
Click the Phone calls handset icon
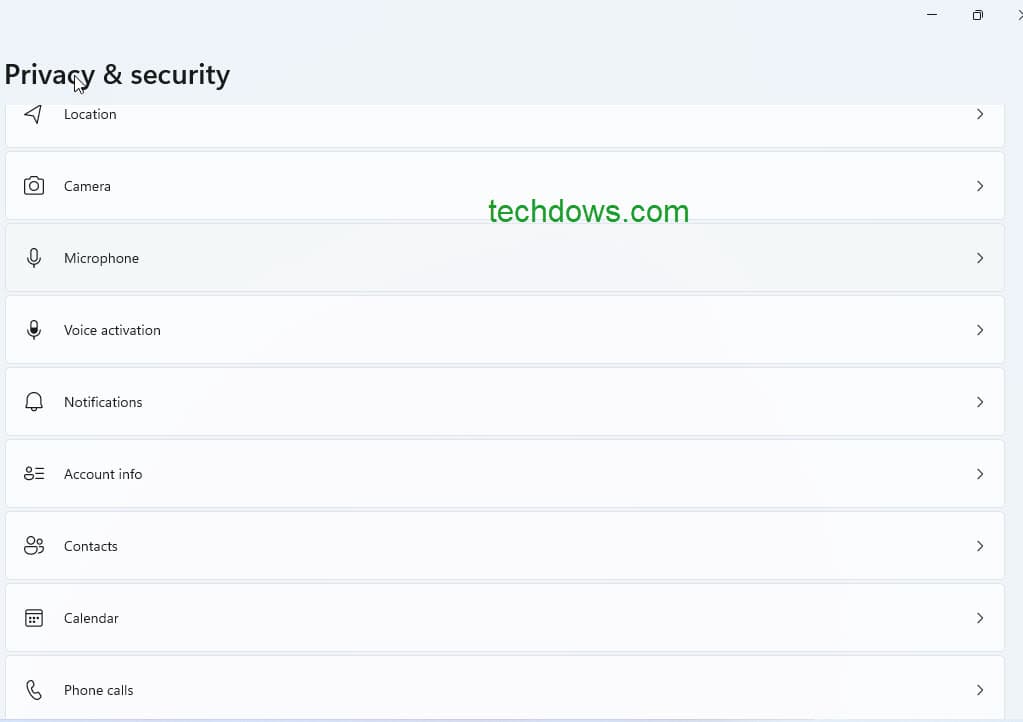pyautogui.click(x=34, y=690)
